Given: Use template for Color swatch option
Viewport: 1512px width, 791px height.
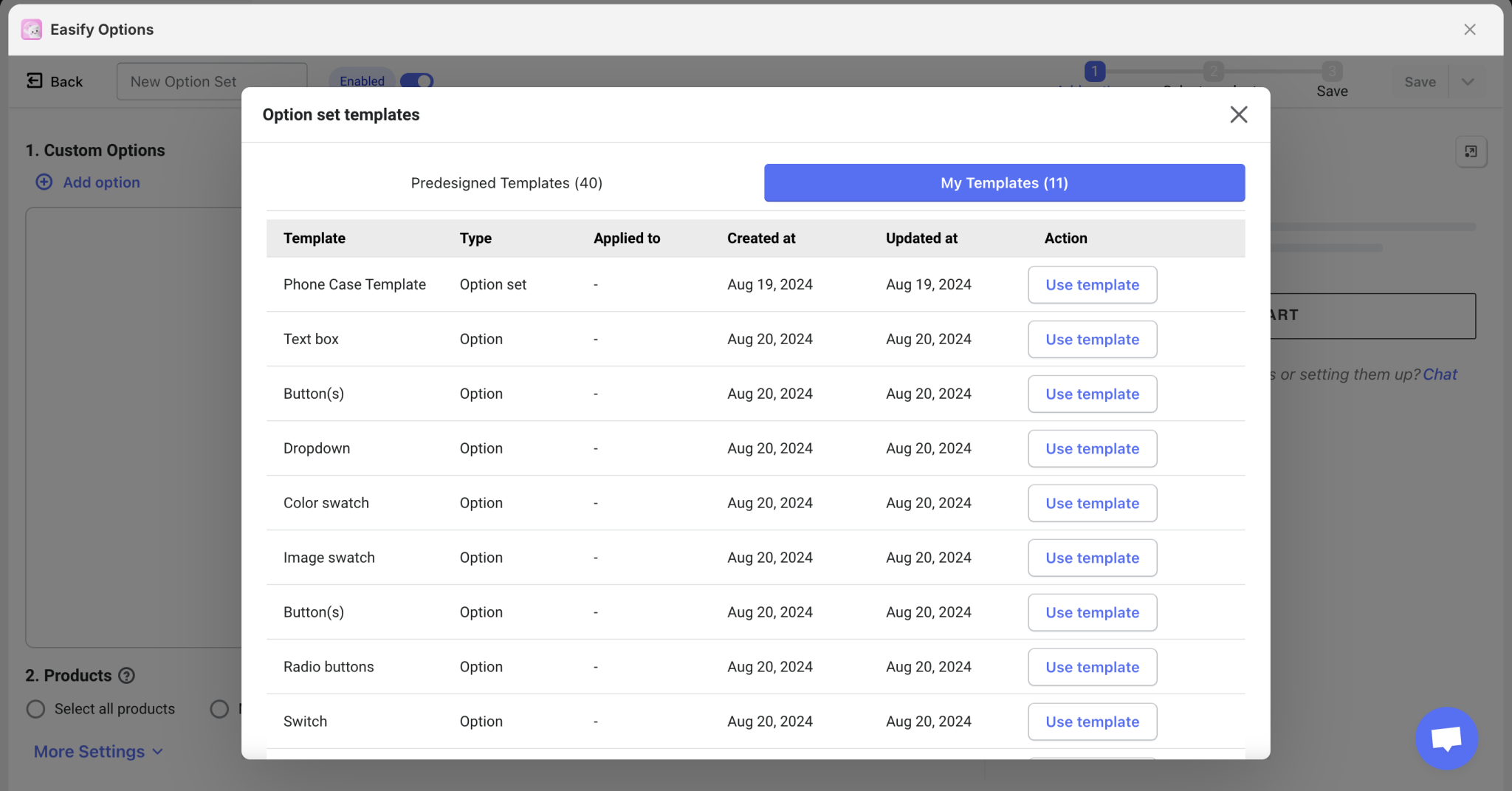Looking at the screenshot, I should coord(1091,503).
